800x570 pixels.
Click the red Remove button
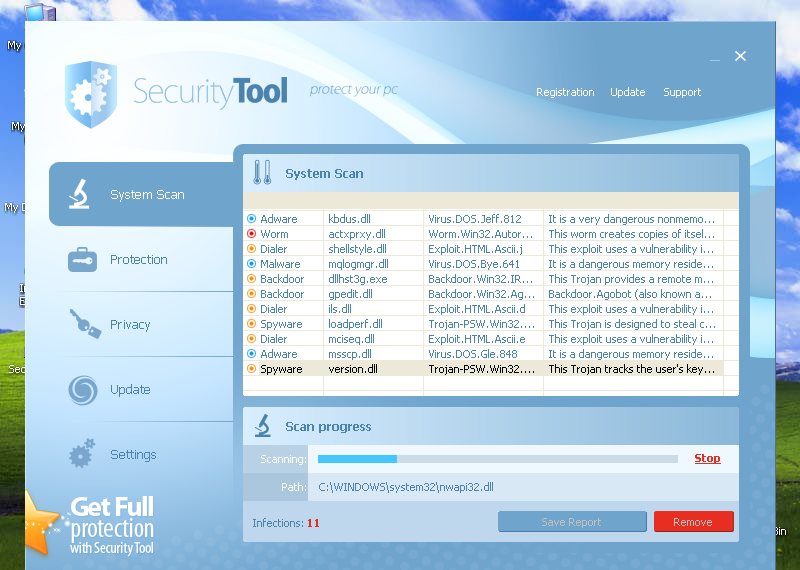tap(693, 522)
